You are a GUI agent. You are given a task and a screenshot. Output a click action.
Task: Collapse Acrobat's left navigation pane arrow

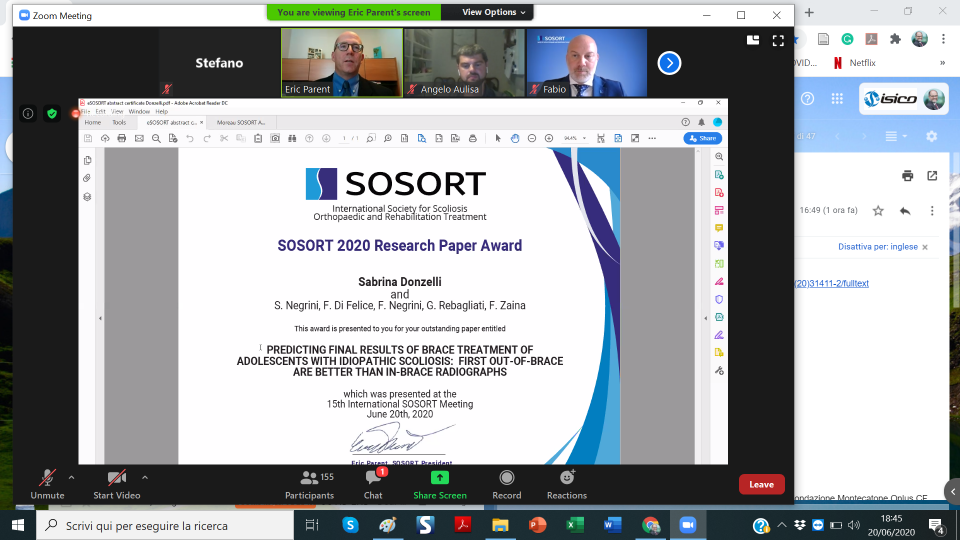(100, 318)
